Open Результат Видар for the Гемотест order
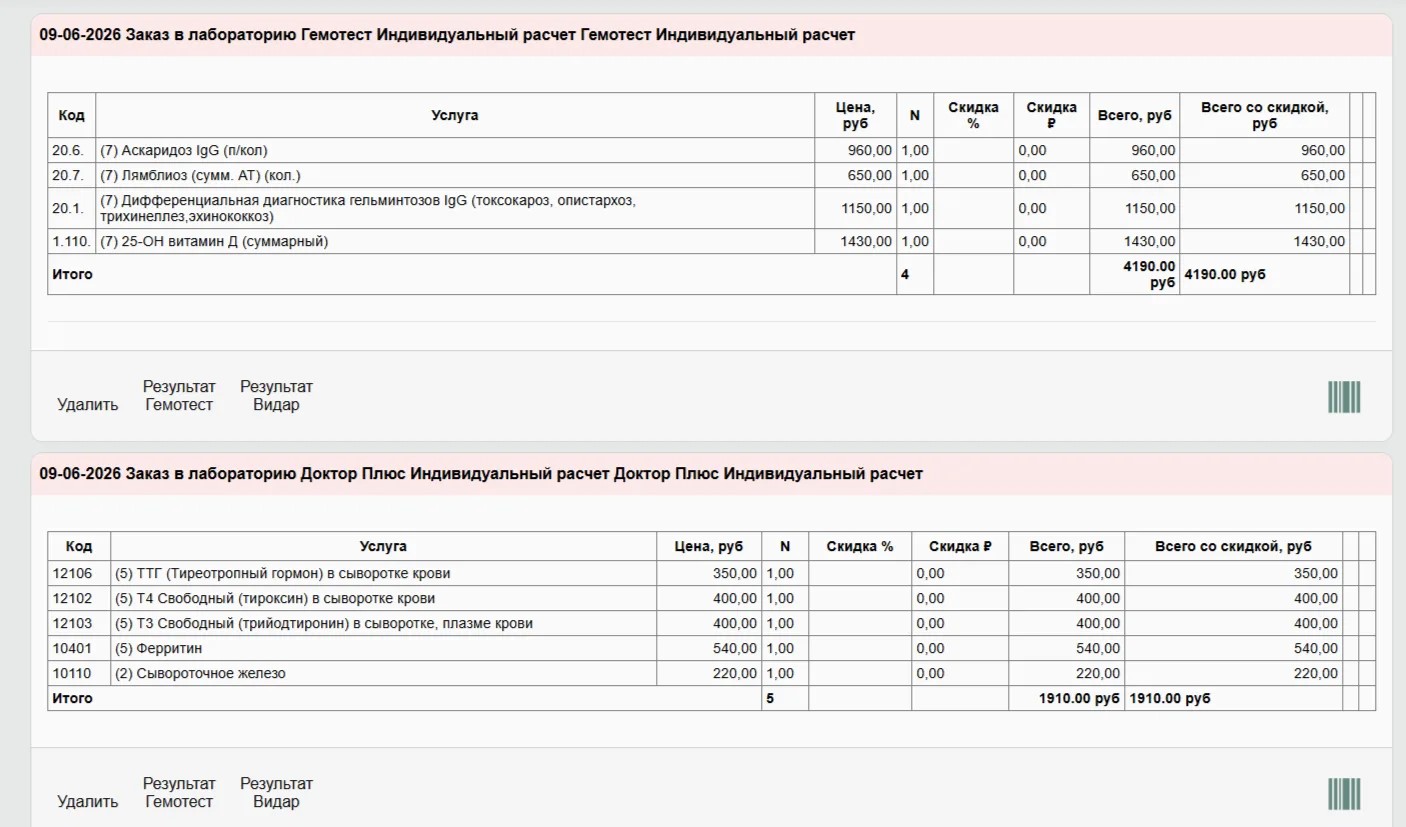1406x827 pixels. click(x=276, y=396)
